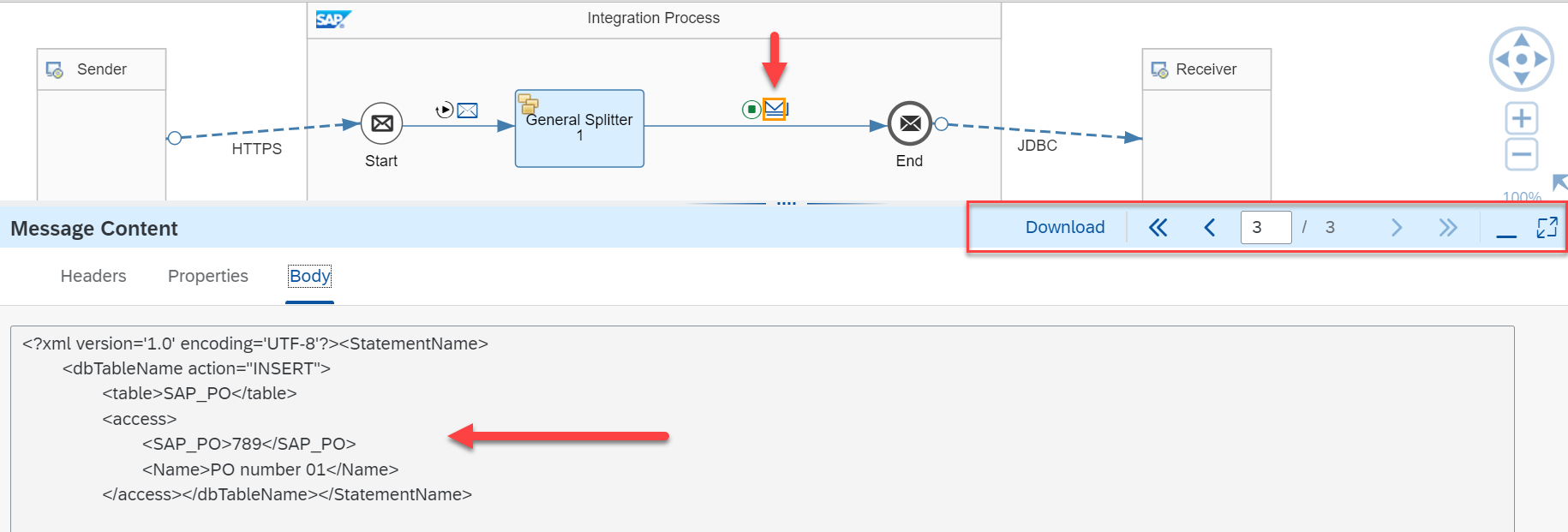Screen dimensions: 1568x532
Task: Go to the previous message page
Action: click(x=1209, y=227)
